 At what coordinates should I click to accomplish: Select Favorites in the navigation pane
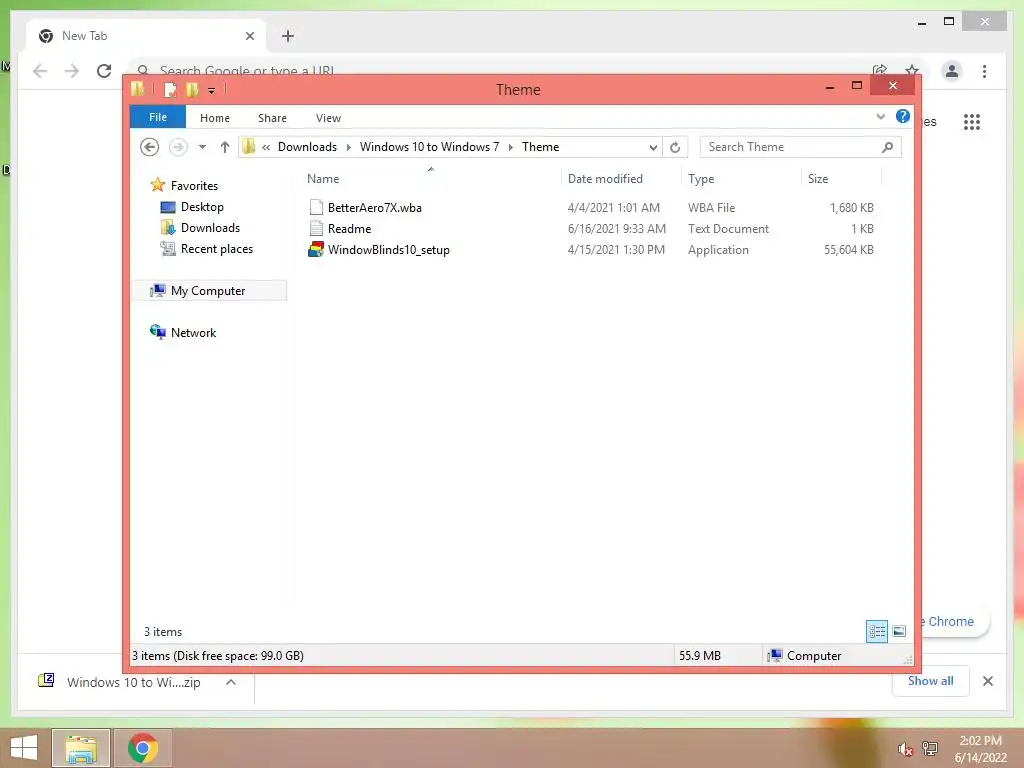pos(194,185)
